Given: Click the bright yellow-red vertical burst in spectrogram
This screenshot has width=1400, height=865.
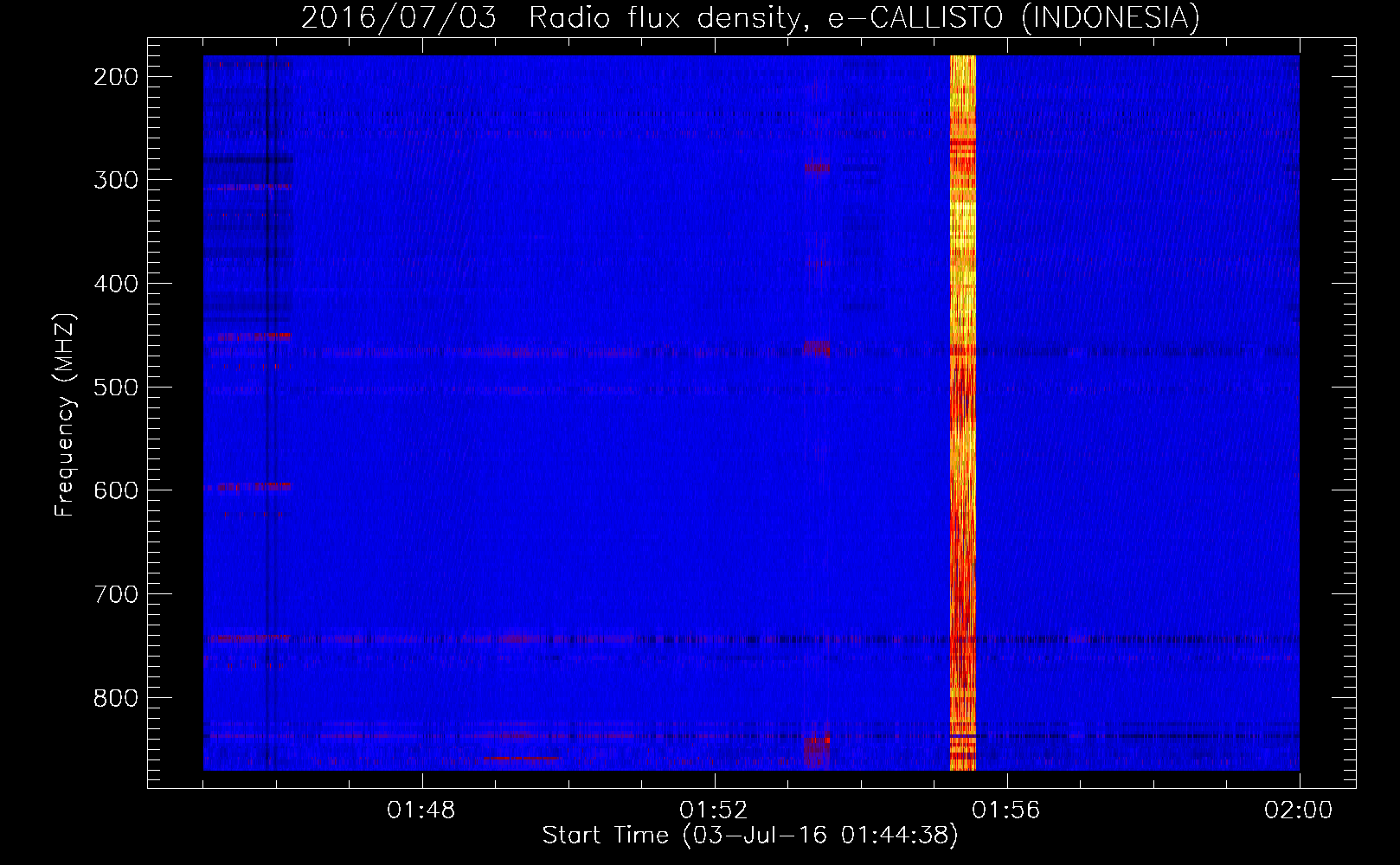Looking at the screenshot, I should [x=963, y=413].
